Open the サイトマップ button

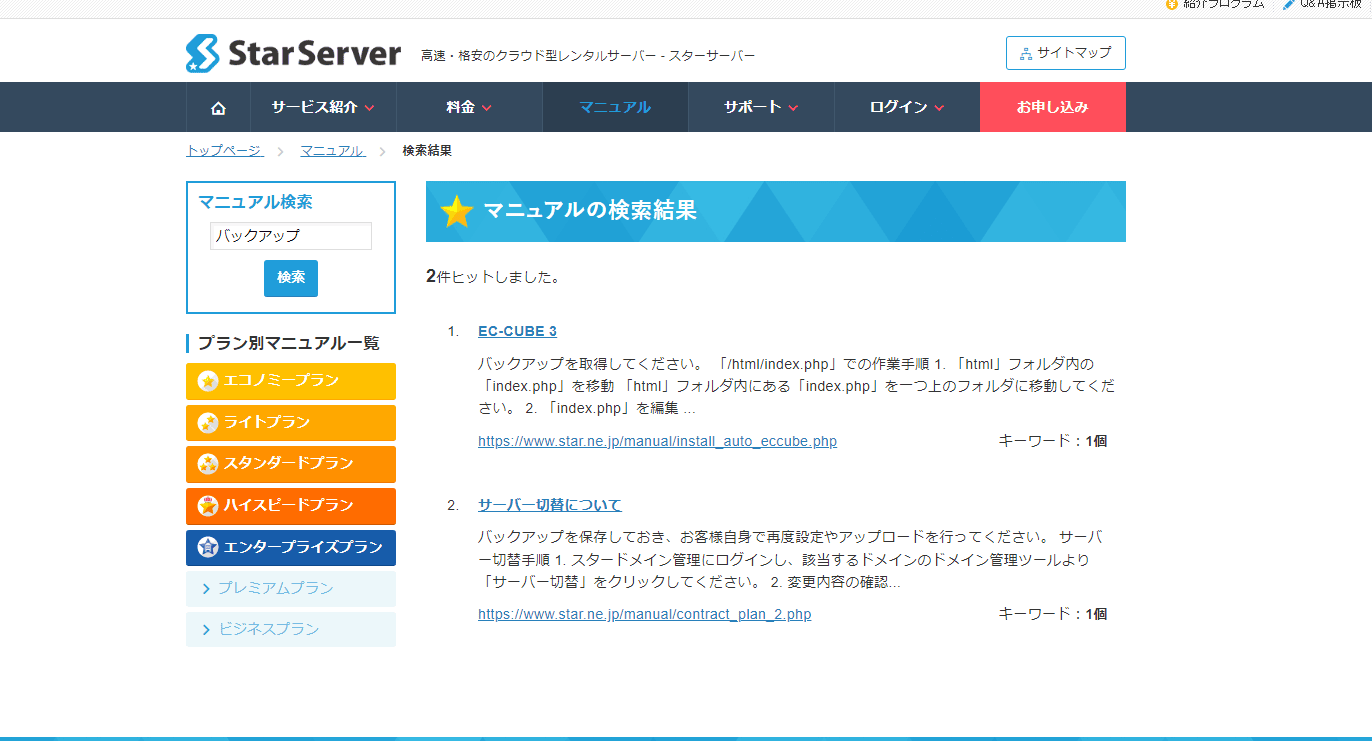pos(1065,53)
